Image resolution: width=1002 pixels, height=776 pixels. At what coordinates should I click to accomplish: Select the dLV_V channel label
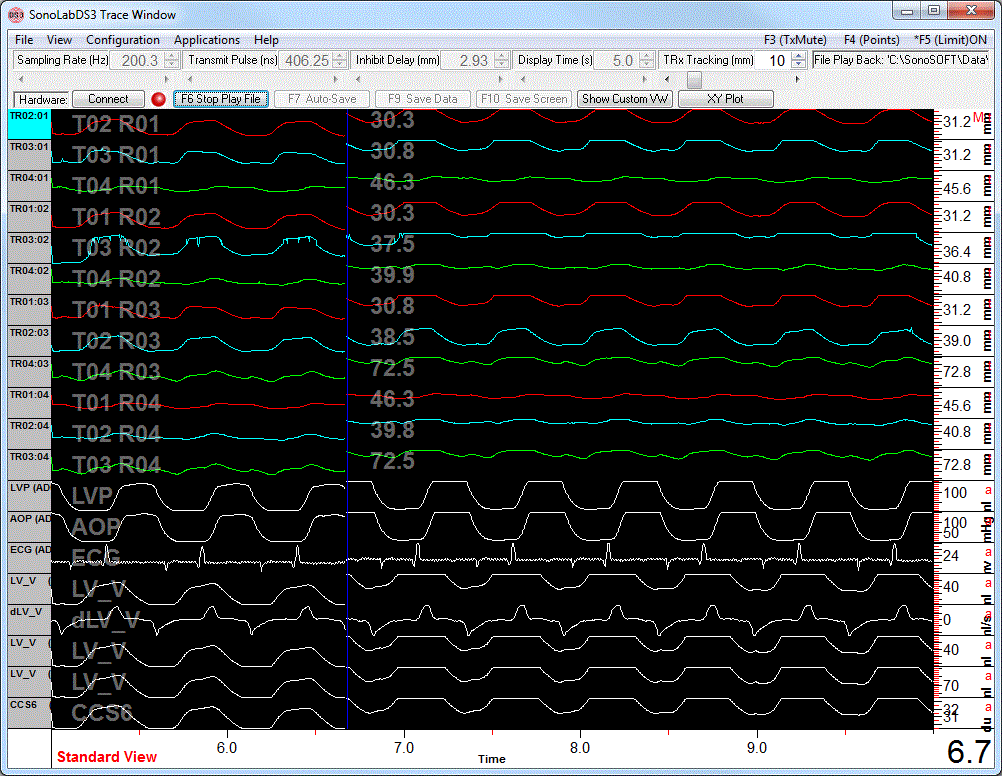[x=29, y=621]
